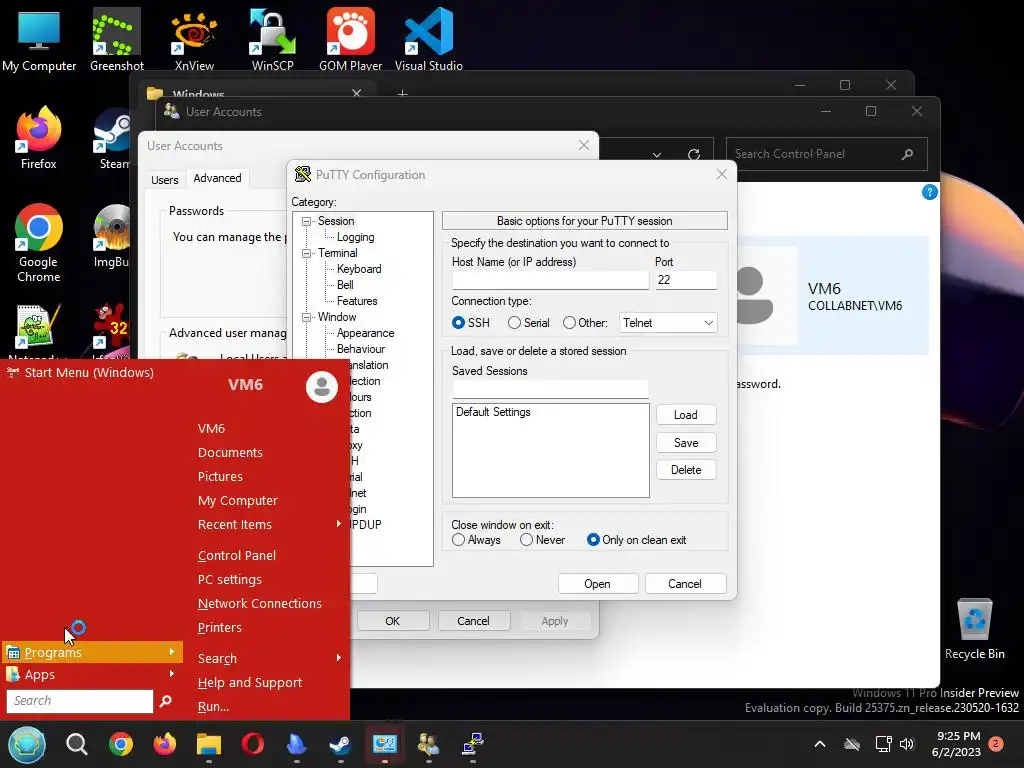Open GOM Player desktop shortcut
The width and height of the screenshot is (1024, 768).
click(x=351, y=39)
